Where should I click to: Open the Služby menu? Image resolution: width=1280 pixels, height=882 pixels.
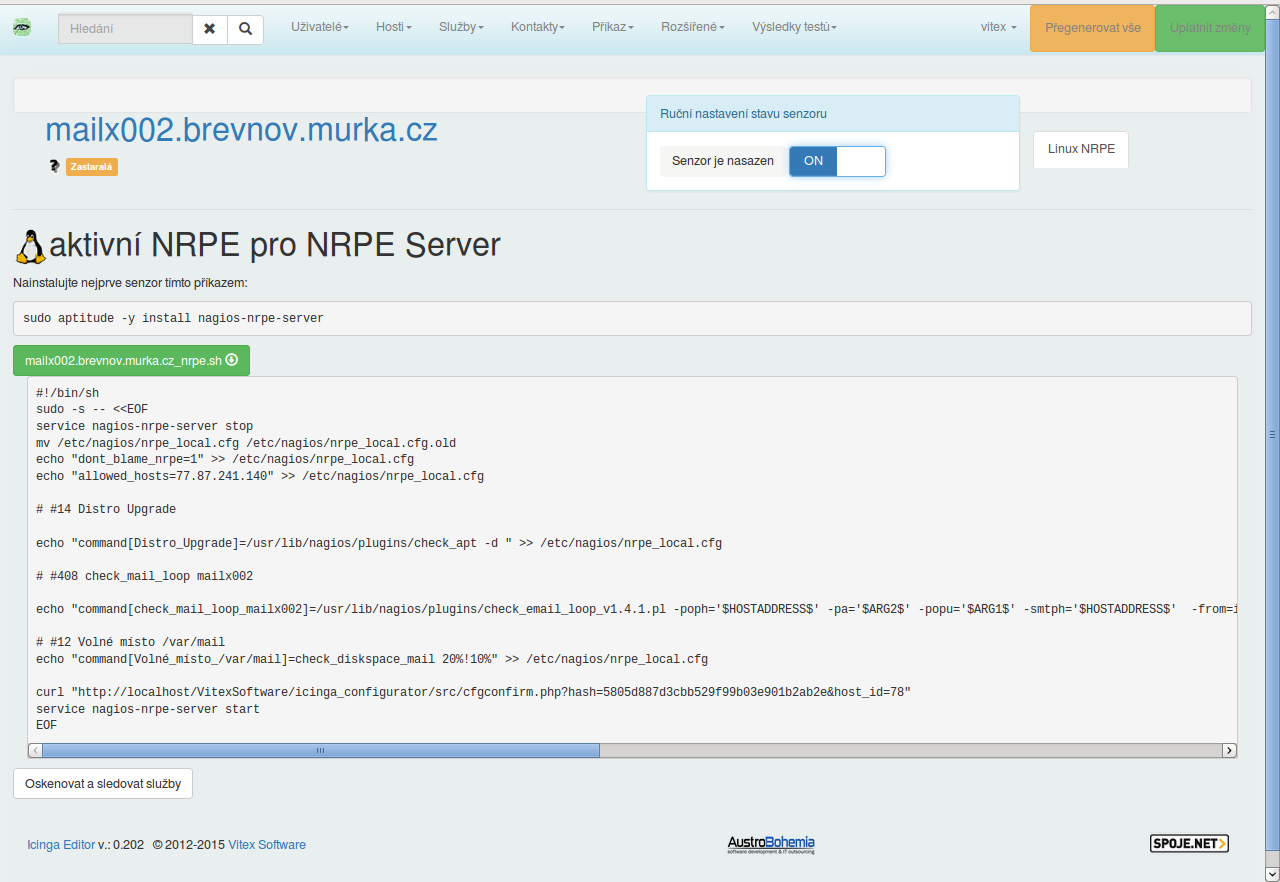pos(460,27)
